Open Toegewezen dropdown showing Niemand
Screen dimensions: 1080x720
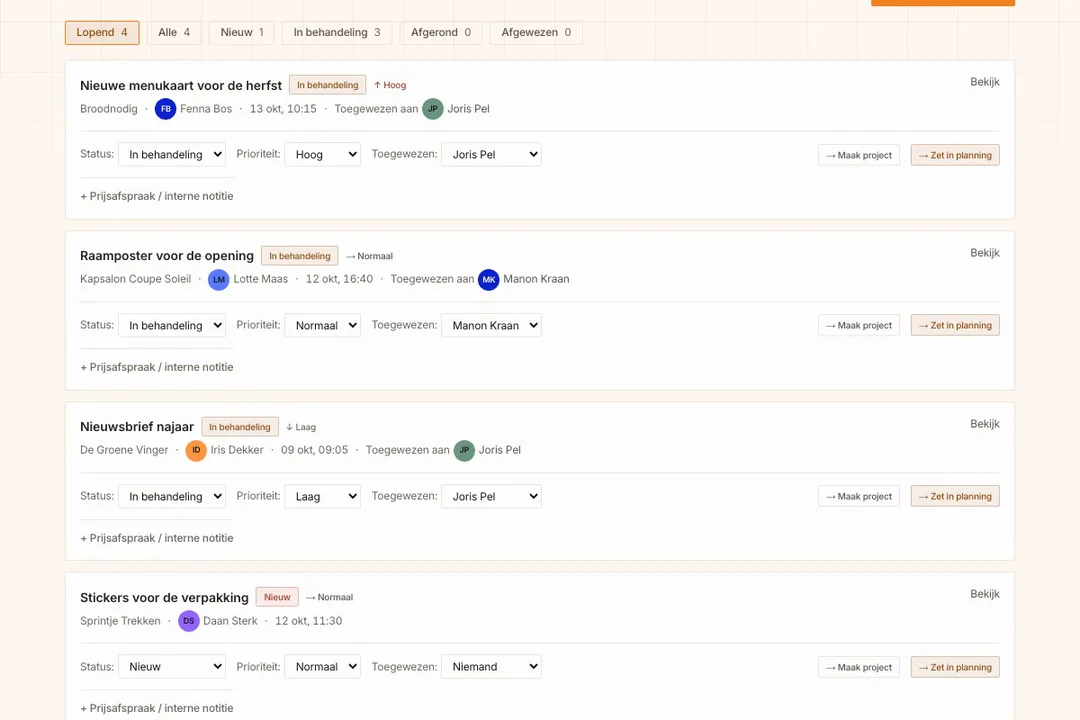point(491,666)
